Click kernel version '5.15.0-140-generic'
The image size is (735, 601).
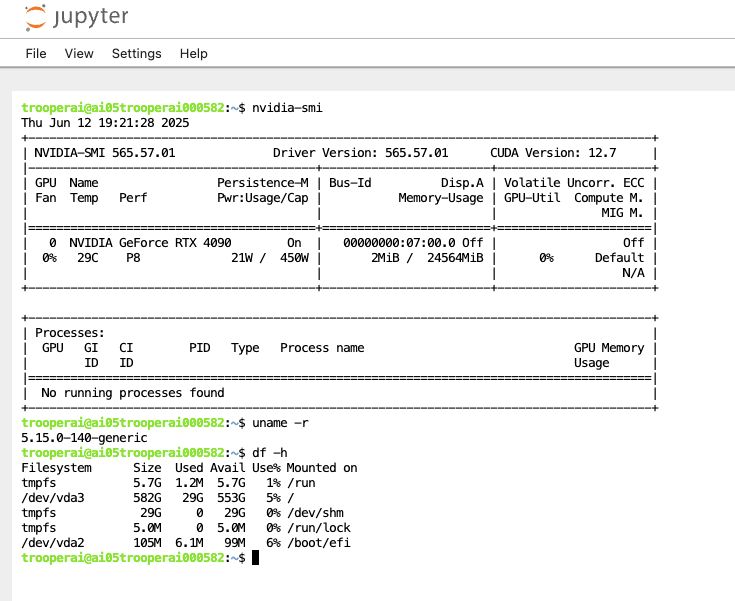(84, 438)
